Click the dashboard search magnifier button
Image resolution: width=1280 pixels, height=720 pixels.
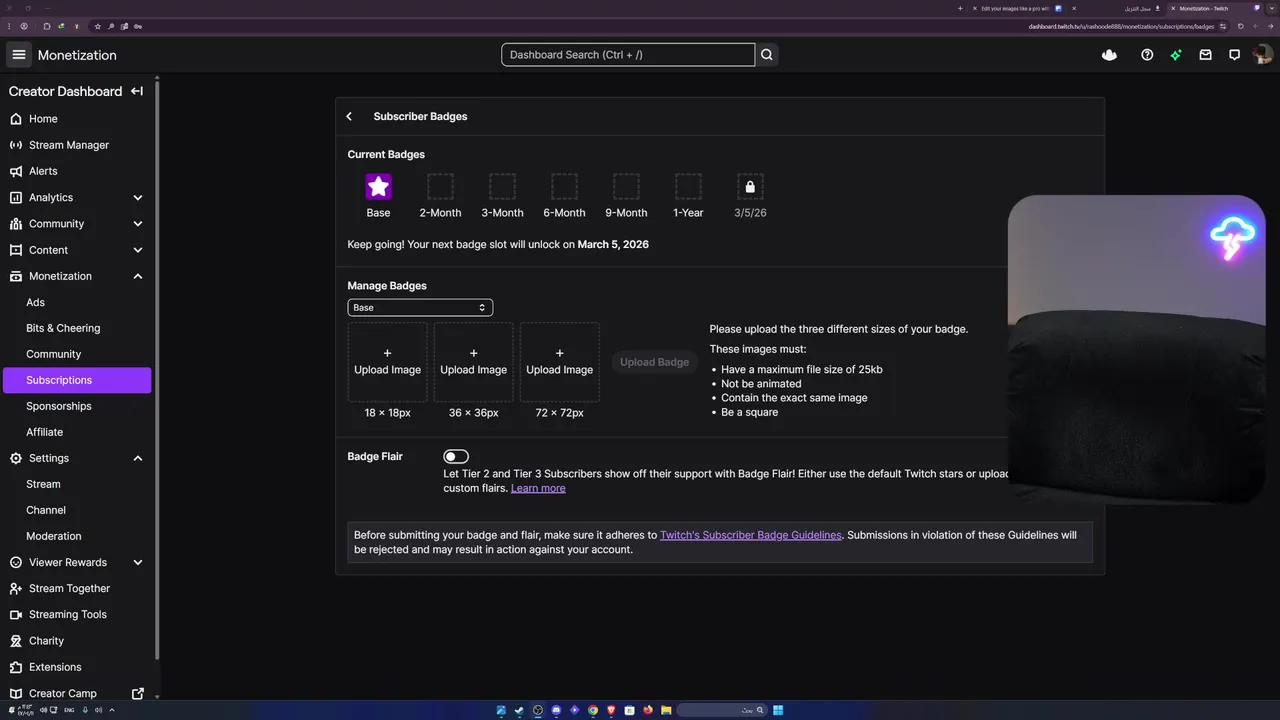[767, 55]
